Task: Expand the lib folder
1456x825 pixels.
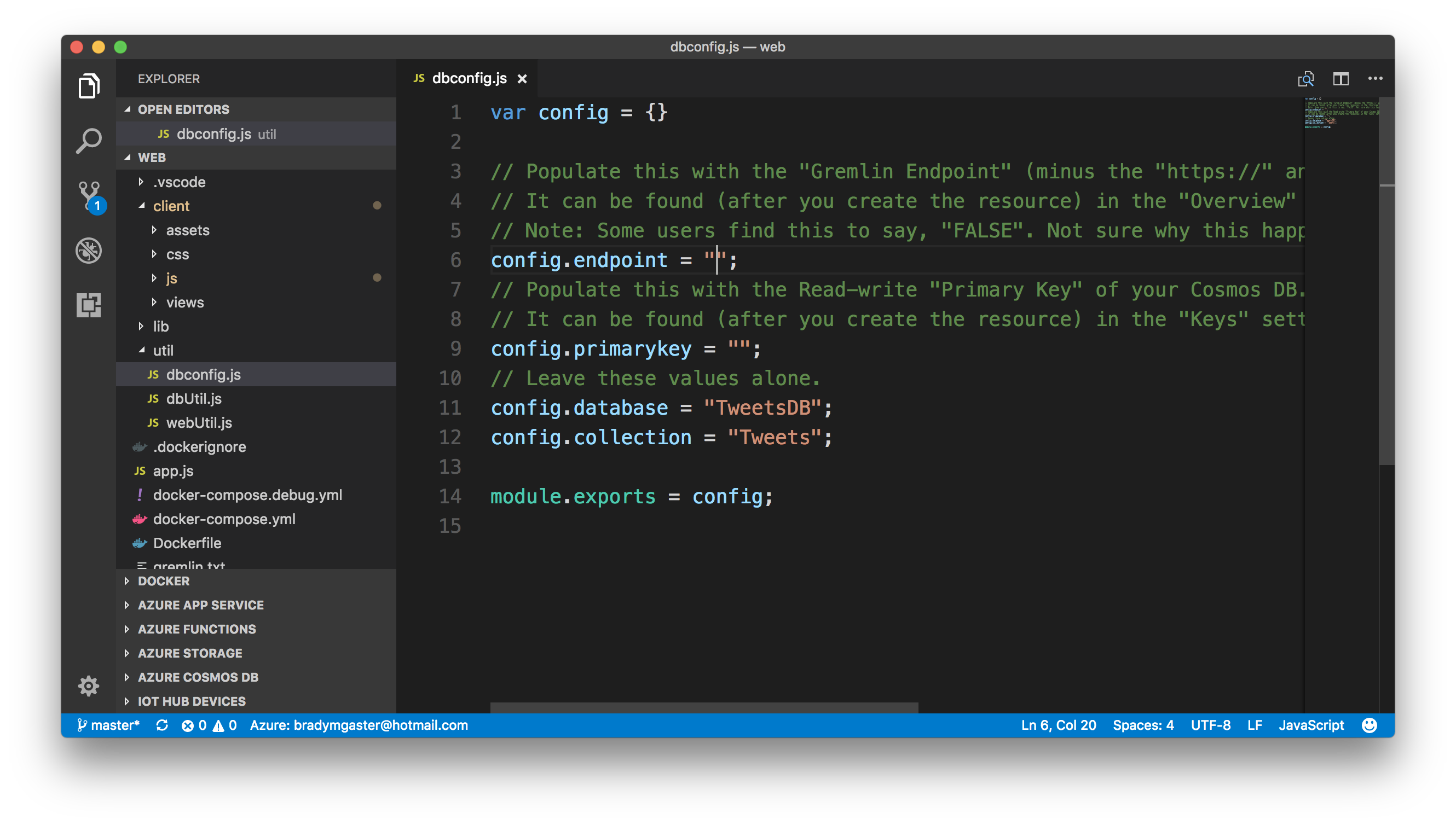Action: click(x=160, y=327)
